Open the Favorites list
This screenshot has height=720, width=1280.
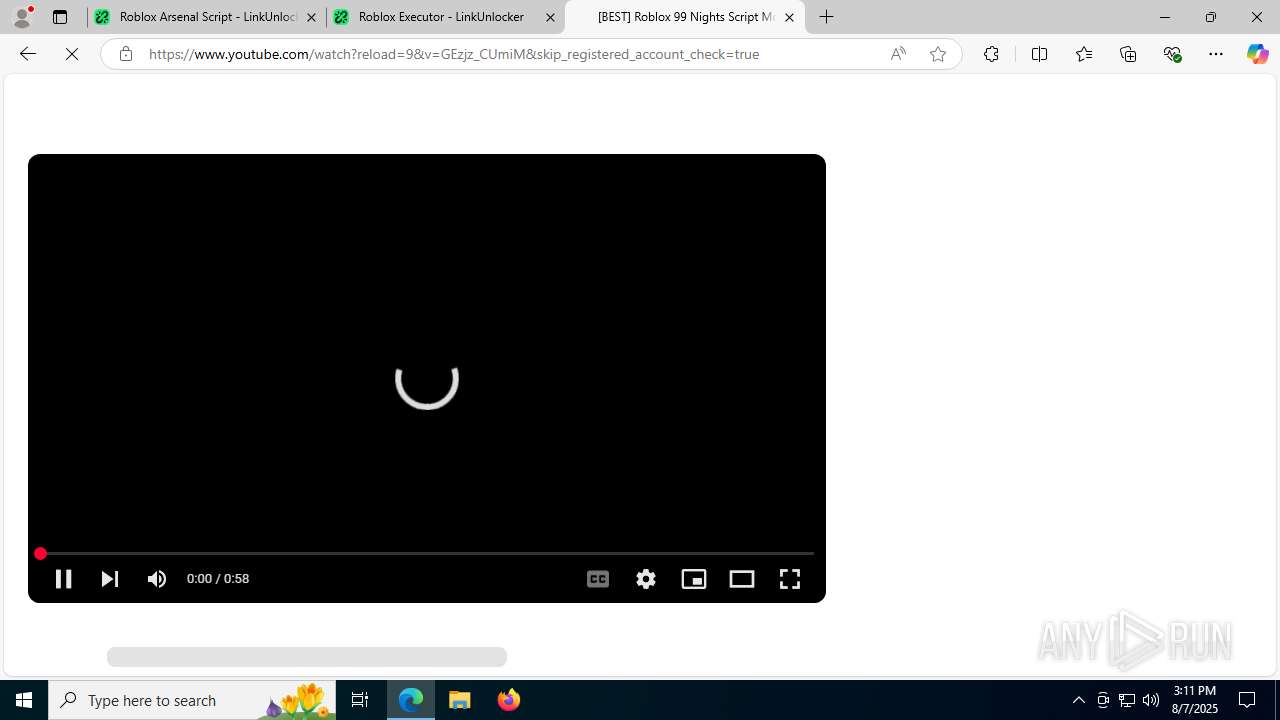tap(1084, 54)
